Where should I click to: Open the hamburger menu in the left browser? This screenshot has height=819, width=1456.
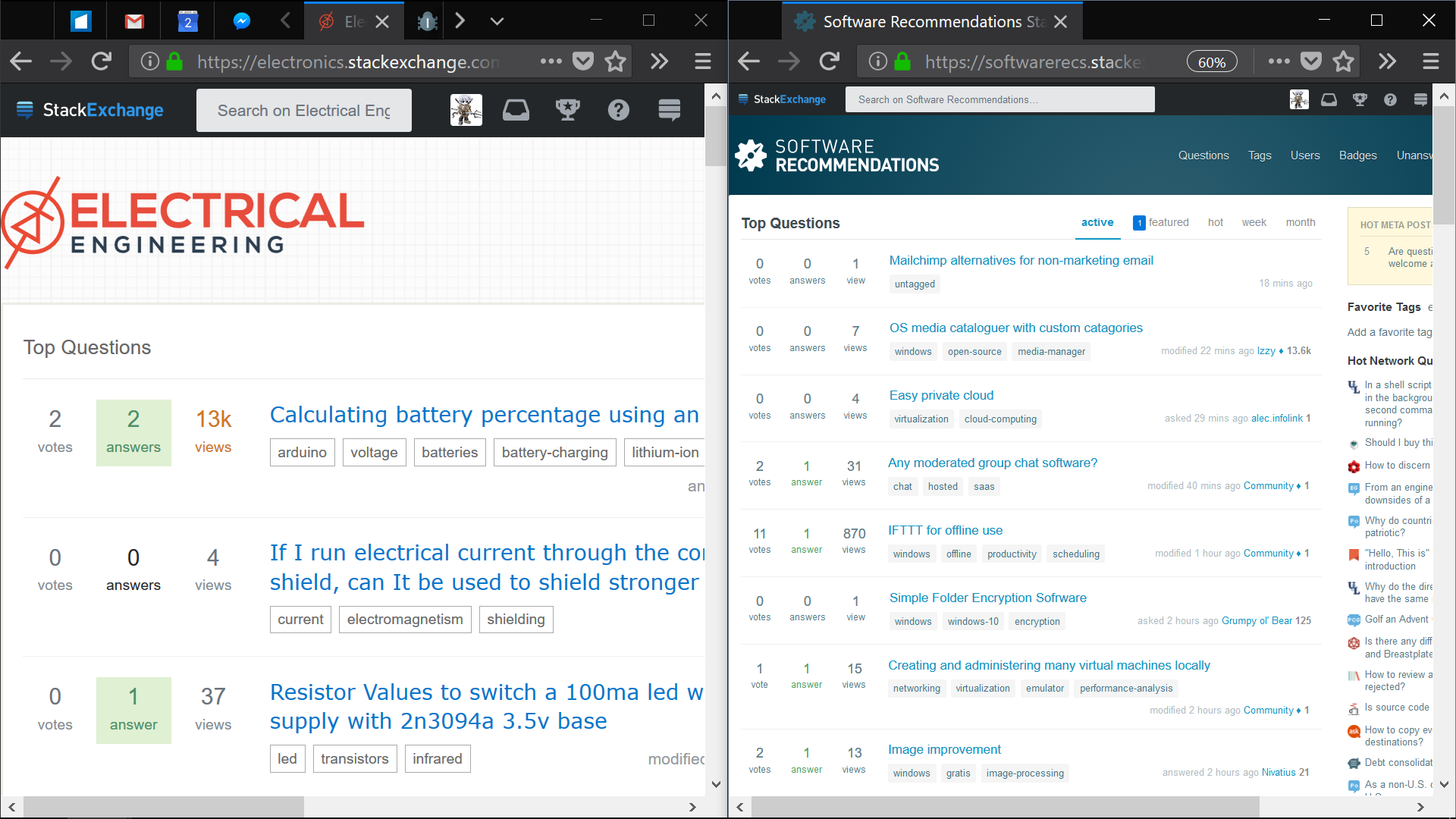(x=703, y=61)
